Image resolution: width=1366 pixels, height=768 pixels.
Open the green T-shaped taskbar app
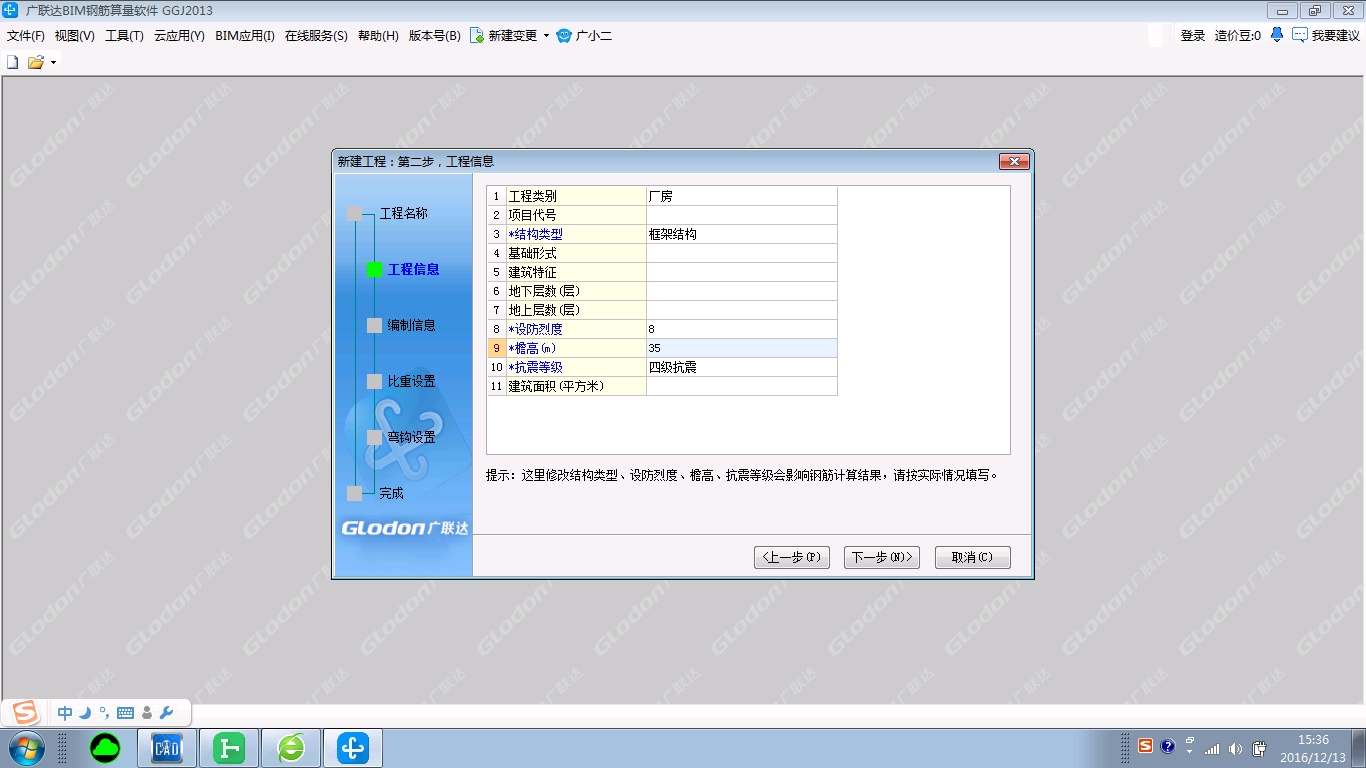229,747
